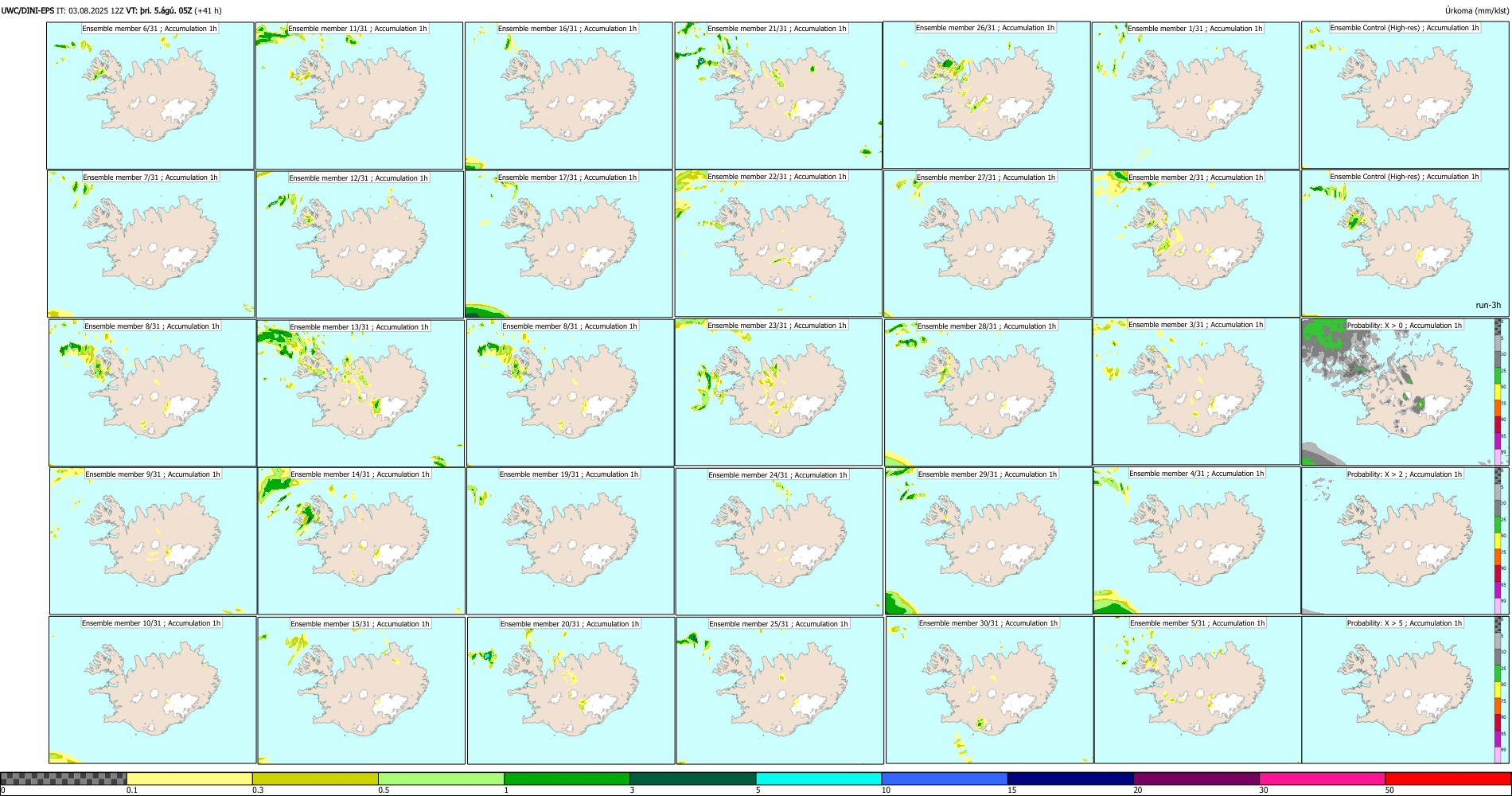The width and height of the screenshot is (1512, 796).
Task: Open the Ensemble member 13/31 map panel
Action: (x=360, y=393)
